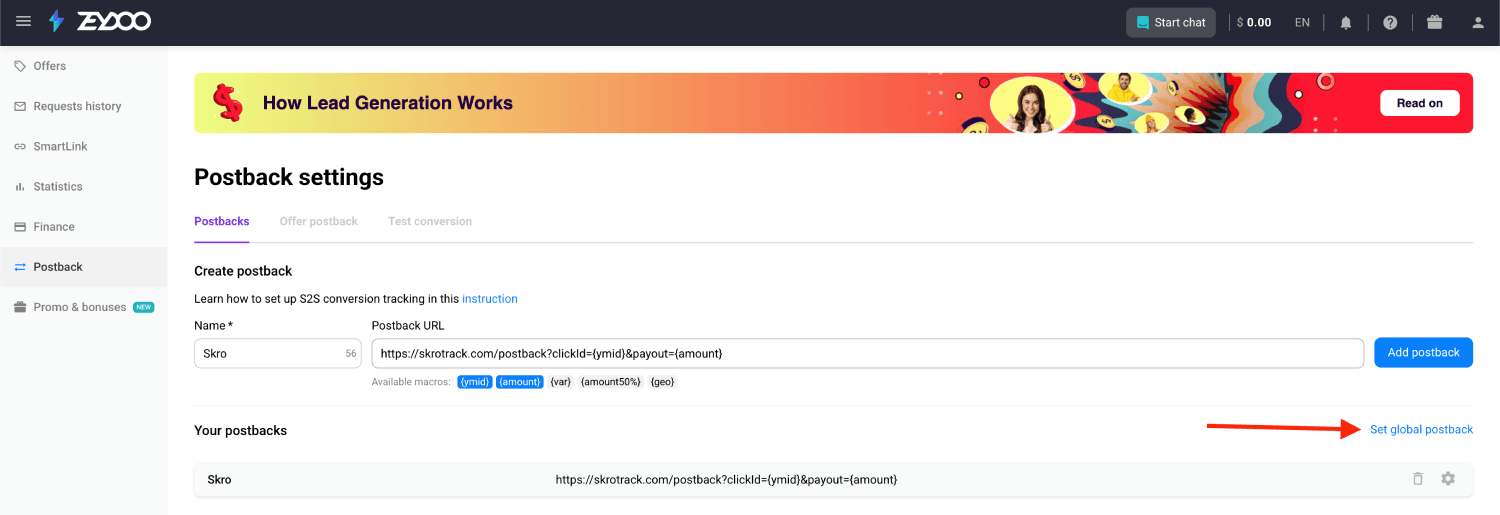Toggle the {amount50%} macro chip
Image resolution: width=1500 pixels, height=515 pixels.
coord(610,382)
